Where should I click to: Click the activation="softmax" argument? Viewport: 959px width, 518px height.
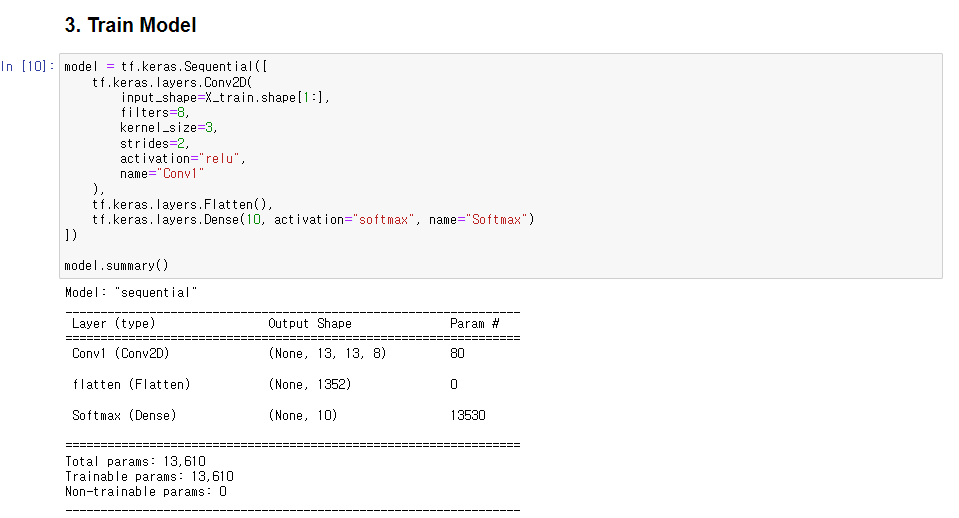point(344,220)
